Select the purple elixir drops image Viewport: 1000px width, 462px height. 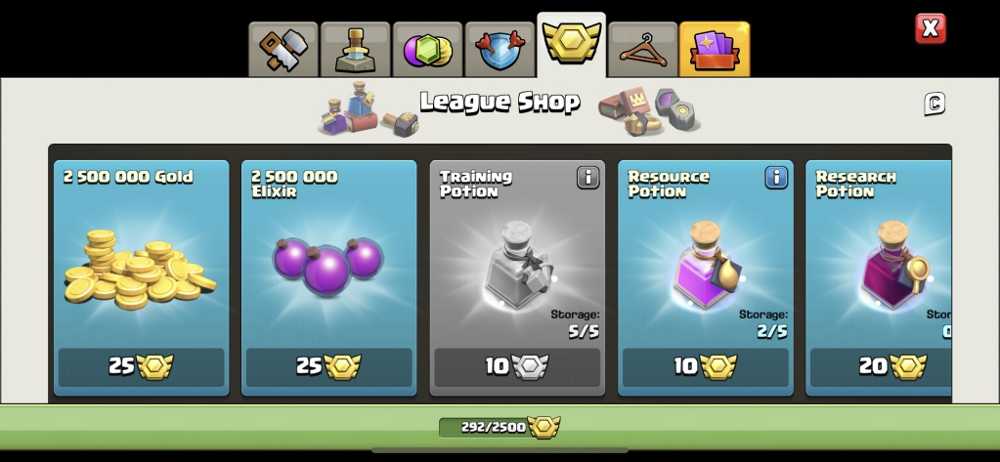point(328,264)
